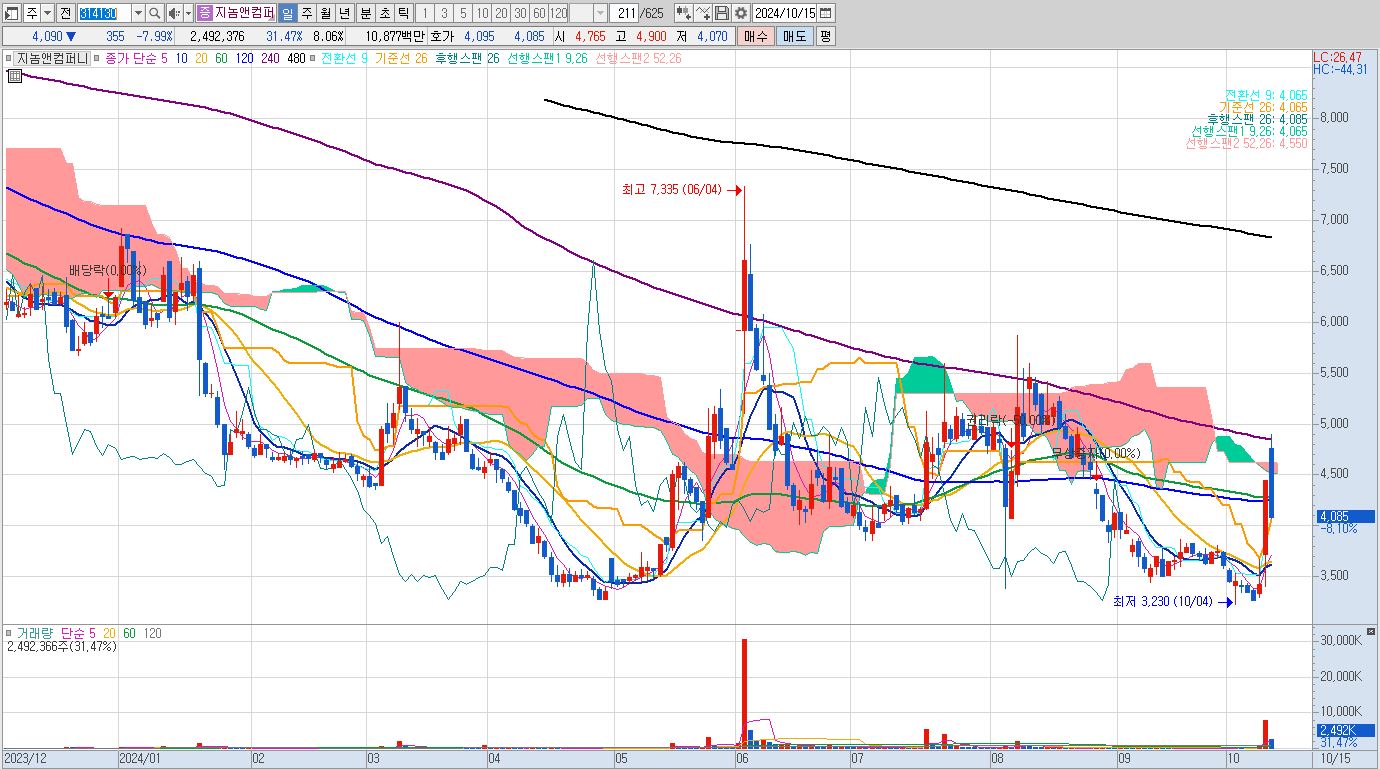Toggle square marker before 종가 단순 legend
The height and width of the screenshot is (769, 1380).
point(97,58)
